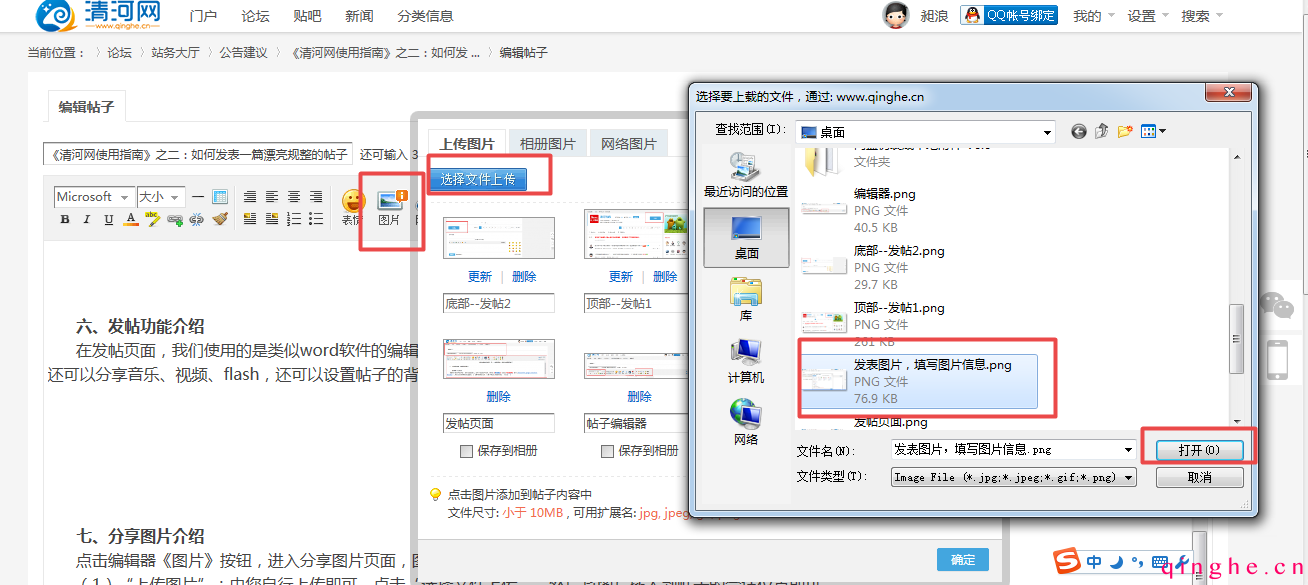Click 确定 in the image upload panel

[963, 559]
